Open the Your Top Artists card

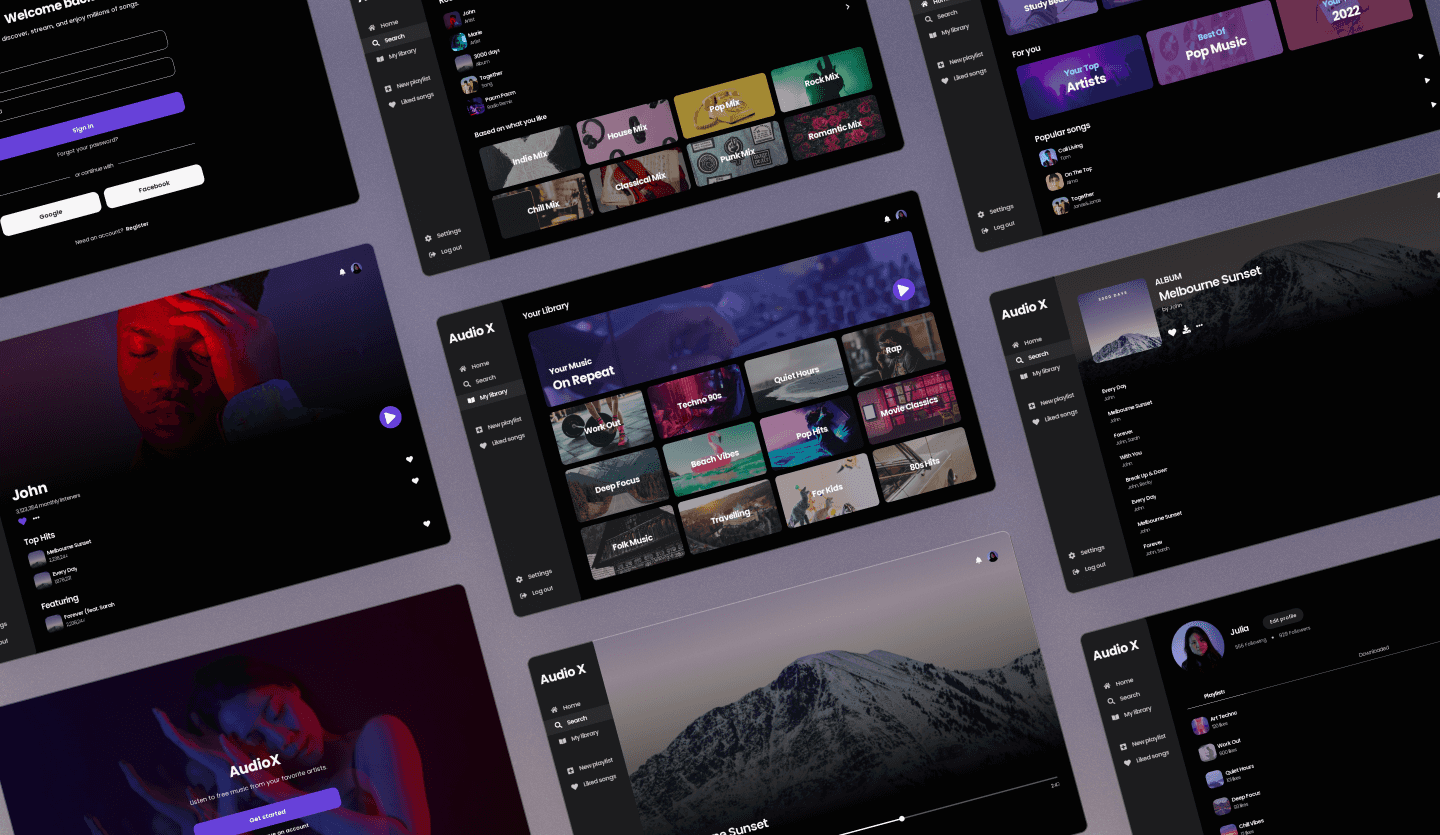[x=1085, y=76]
